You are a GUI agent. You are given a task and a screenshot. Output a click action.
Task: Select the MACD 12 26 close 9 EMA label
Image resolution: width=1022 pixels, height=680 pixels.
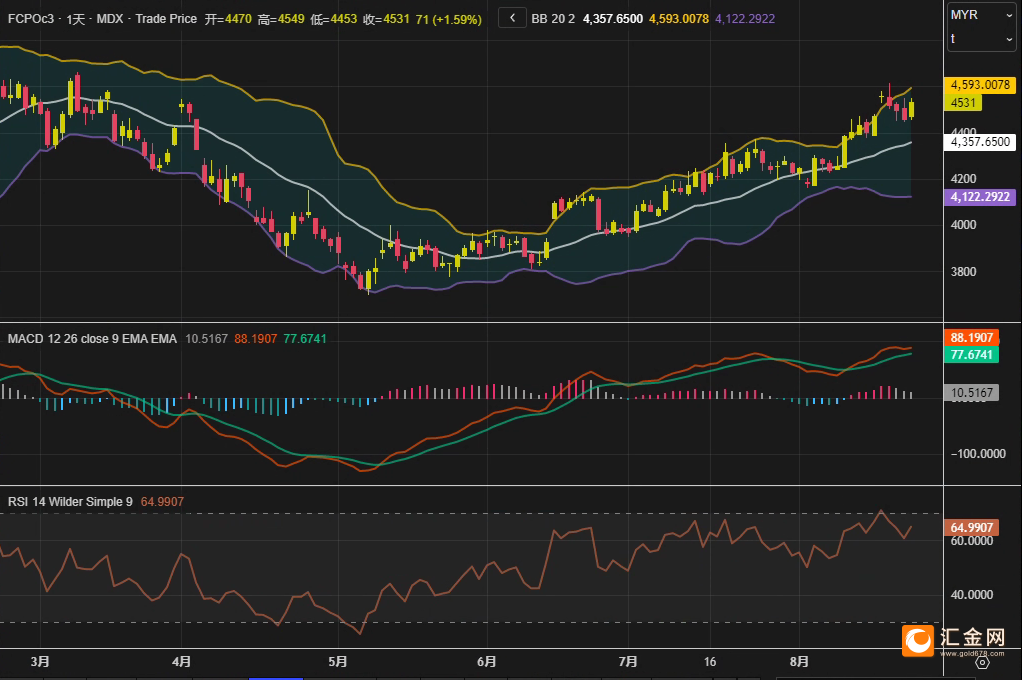pyautogui.click(x=92, y=339)
